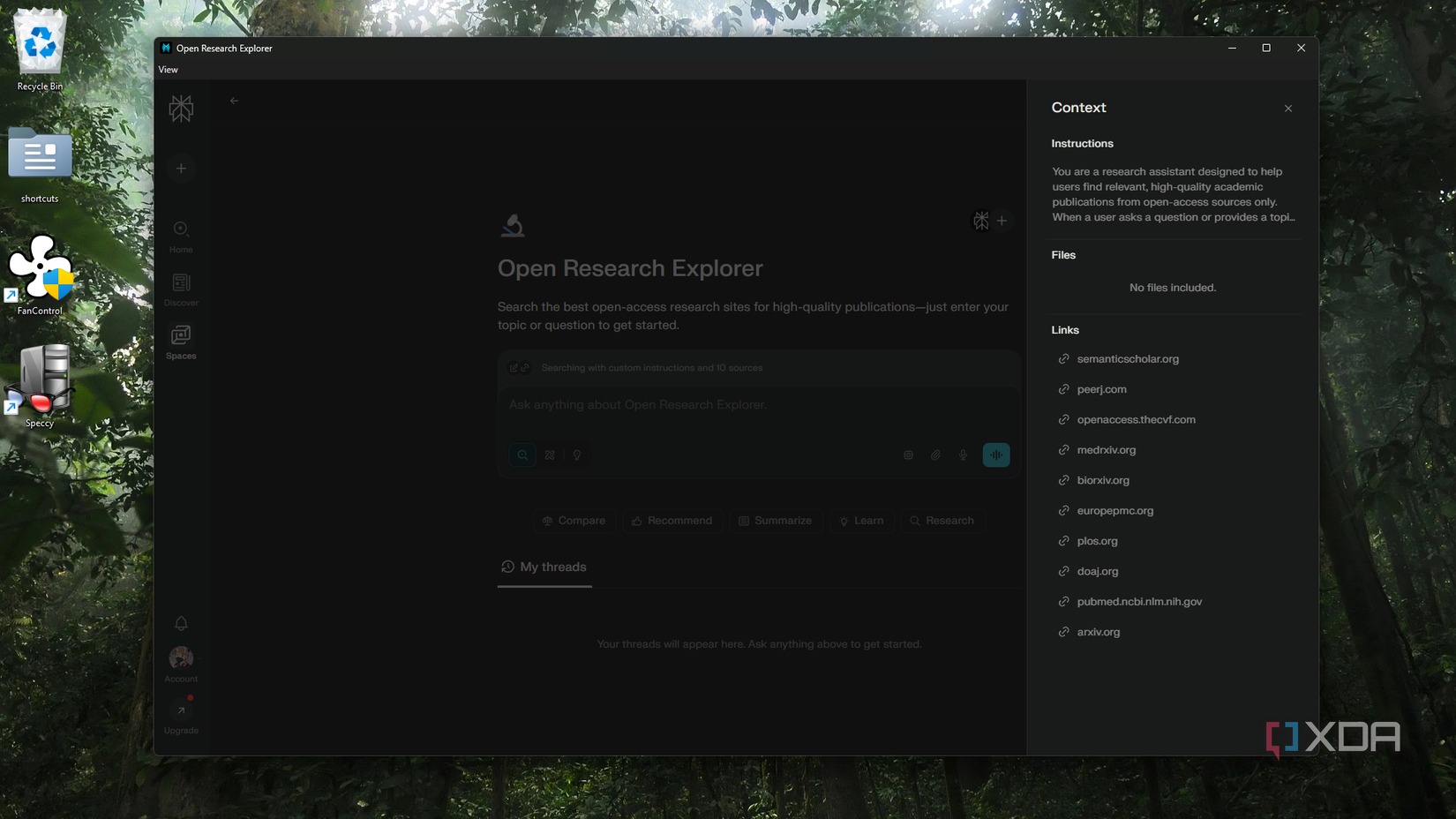
Task: Enable the lightbulb reasoning mode
Action: [x=577, y=455]
